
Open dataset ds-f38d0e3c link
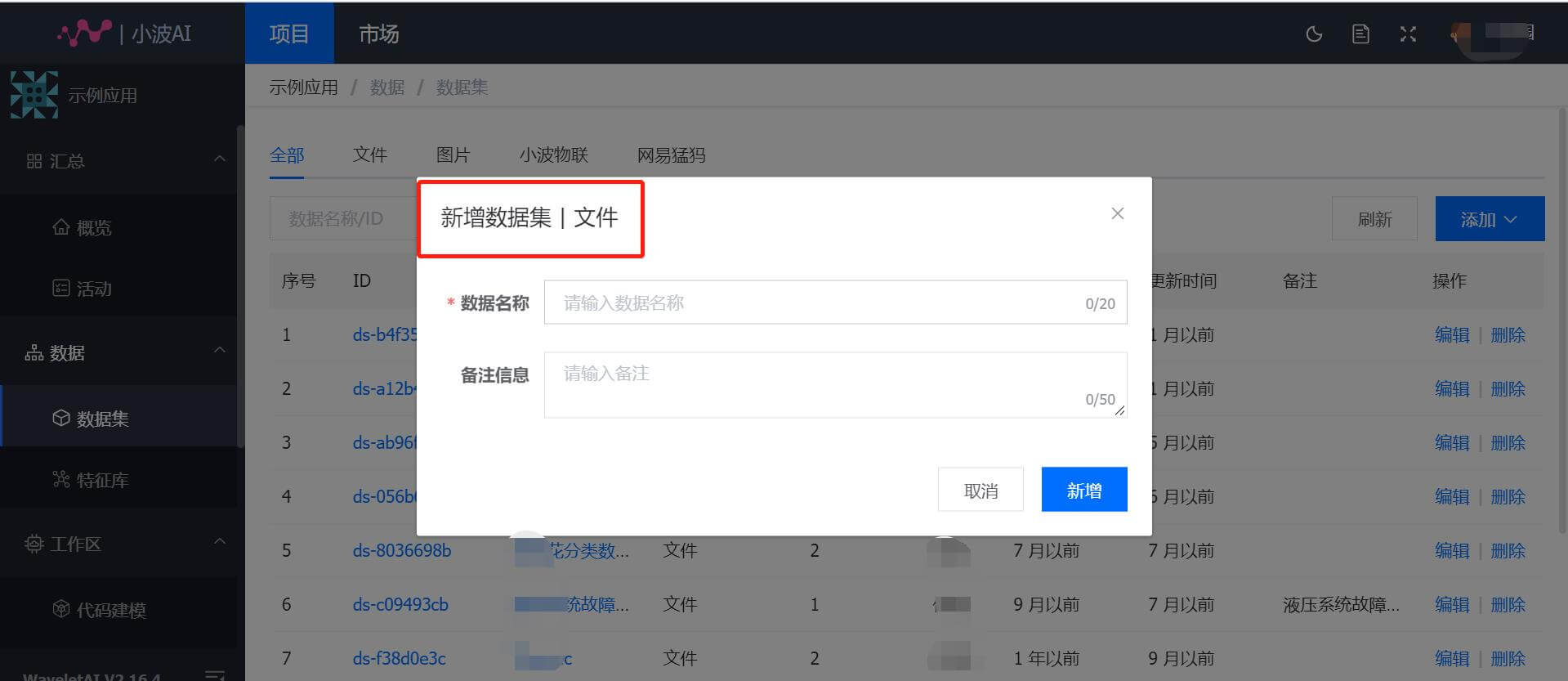400,658
